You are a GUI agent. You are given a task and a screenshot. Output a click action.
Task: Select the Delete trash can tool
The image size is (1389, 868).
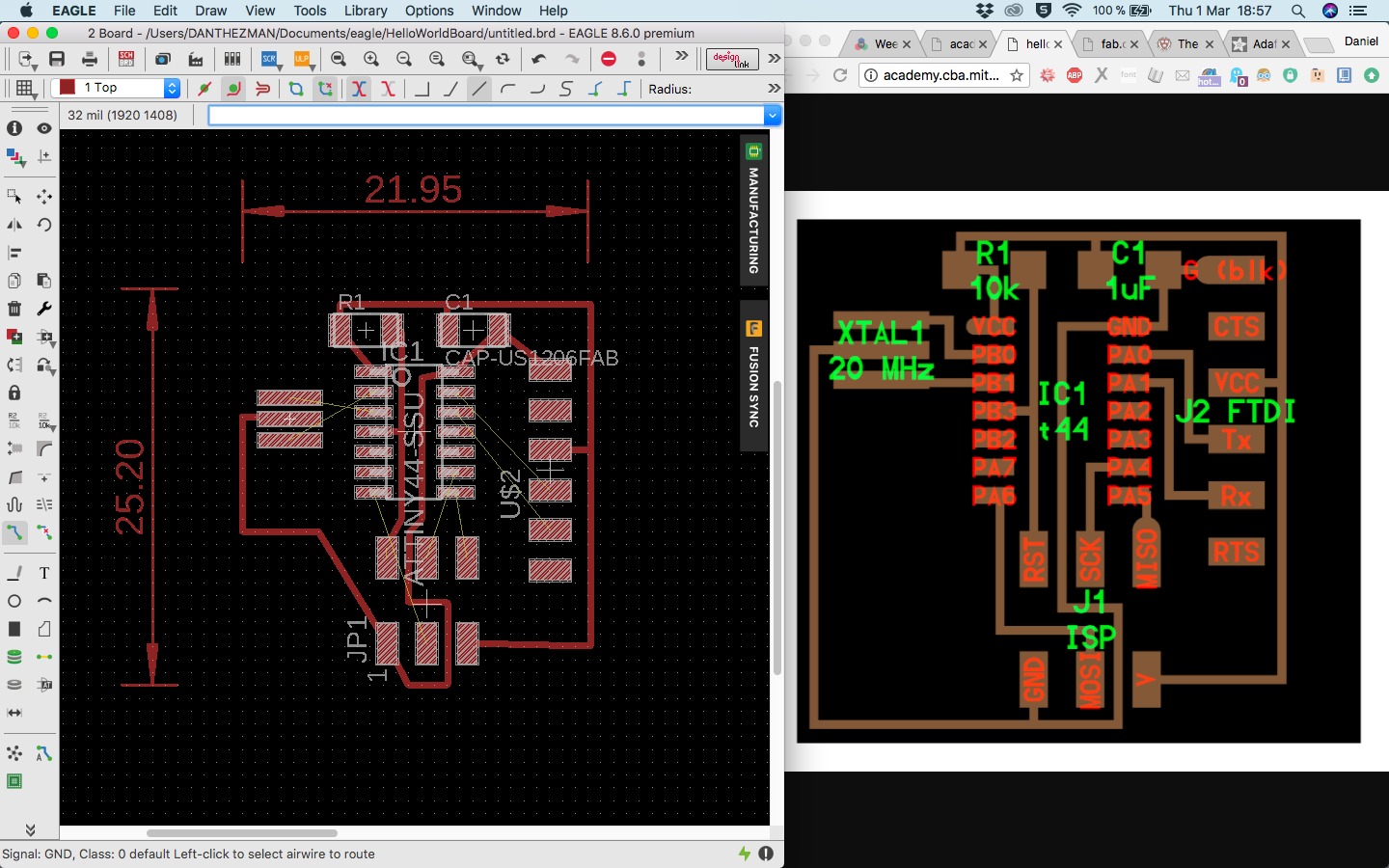[14, 309]
